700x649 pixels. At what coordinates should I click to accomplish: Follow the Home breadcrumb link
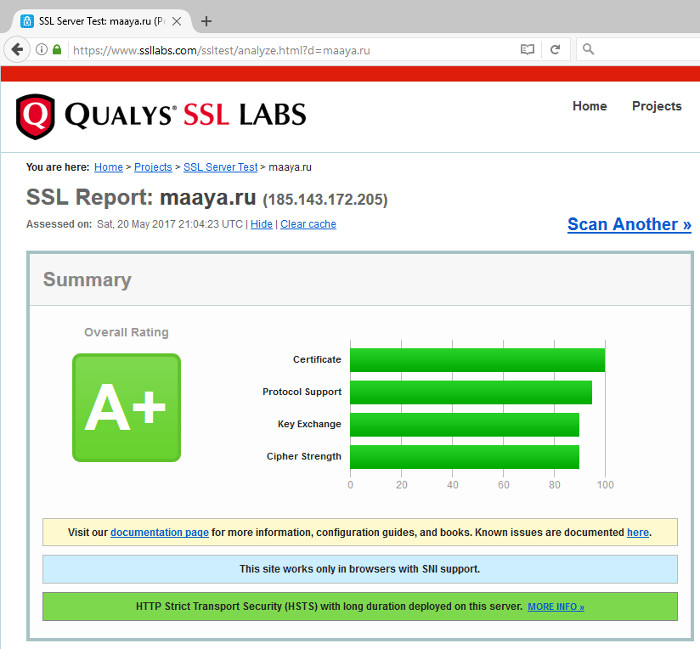point(108,167)
